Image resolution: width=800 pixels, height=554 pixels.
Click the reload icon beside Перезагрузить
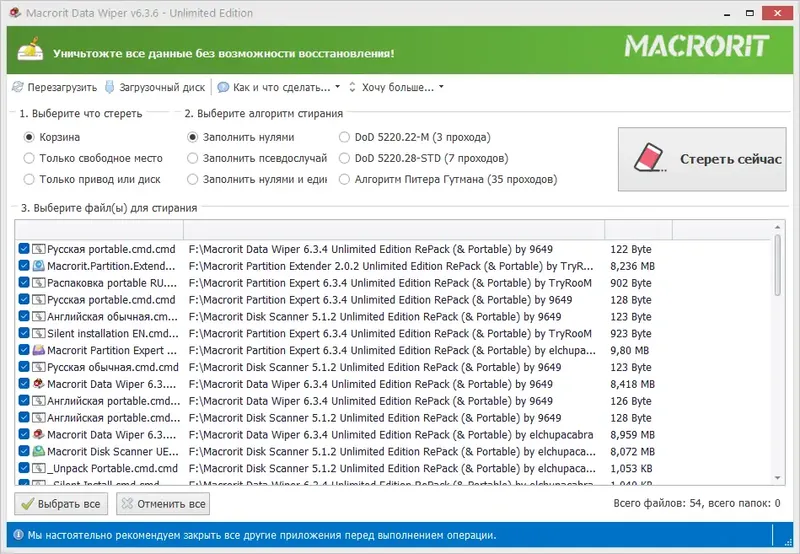(18, 87)
